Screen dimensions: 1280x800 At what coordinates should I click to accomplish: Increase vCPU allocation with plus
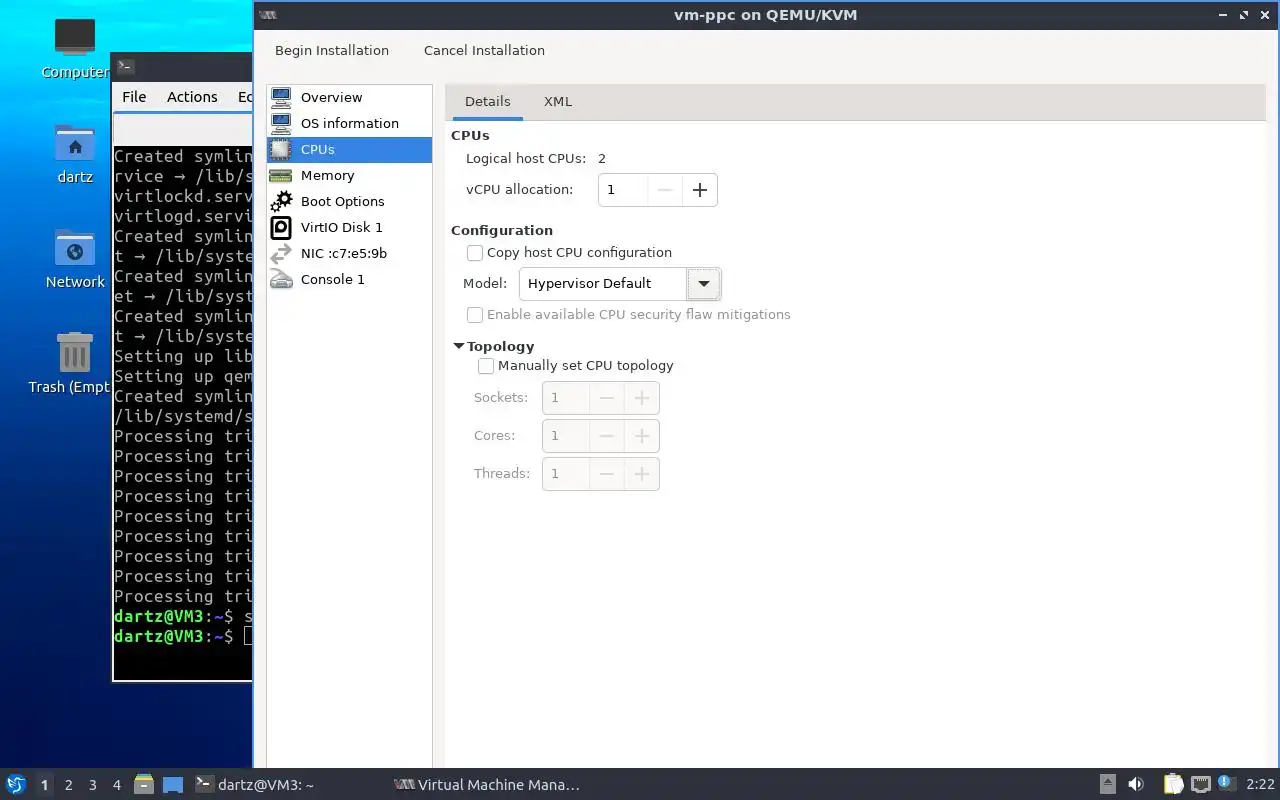[700, 190]
